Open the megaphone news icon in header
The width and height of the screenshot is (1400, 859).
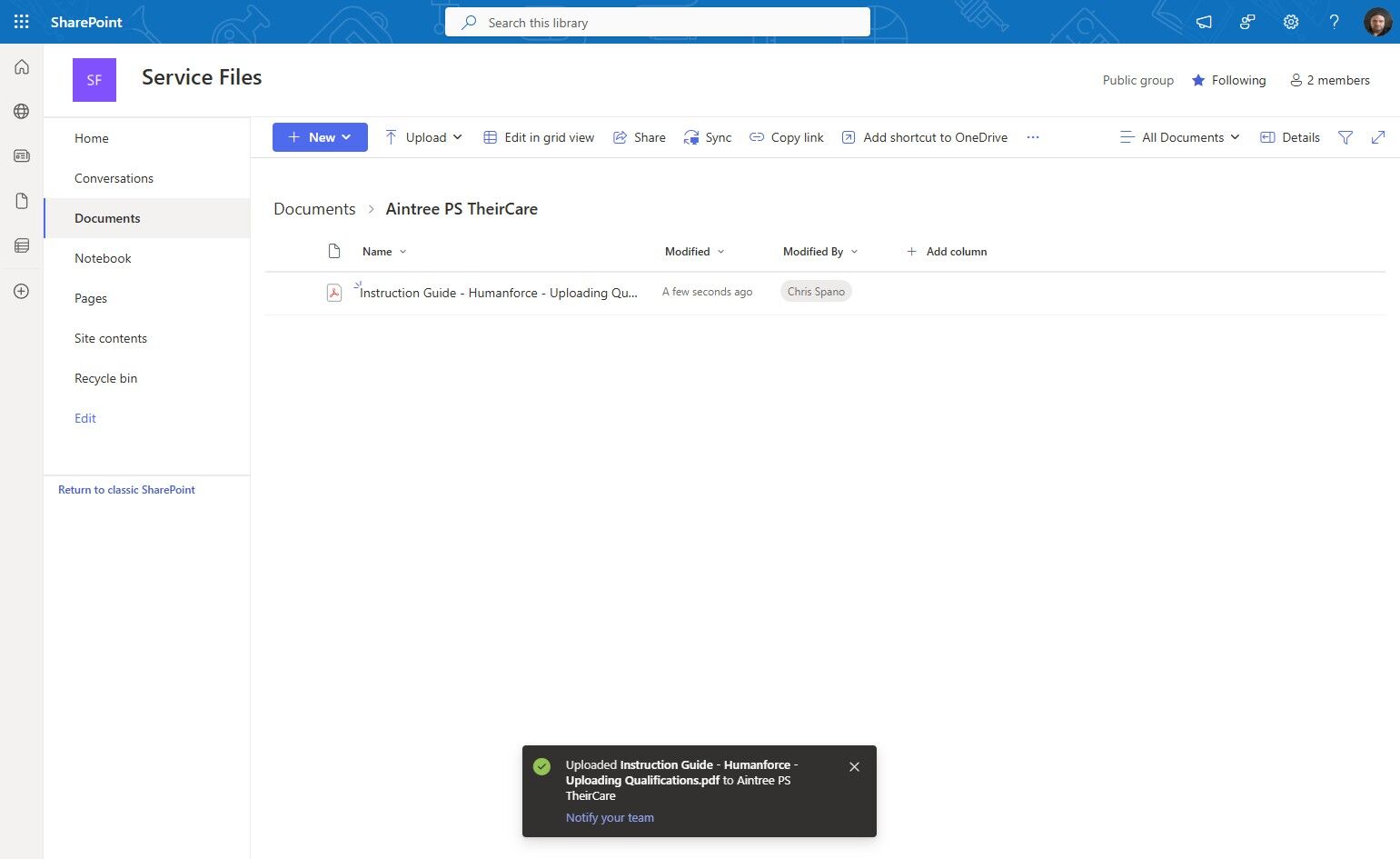(1204, 22)
